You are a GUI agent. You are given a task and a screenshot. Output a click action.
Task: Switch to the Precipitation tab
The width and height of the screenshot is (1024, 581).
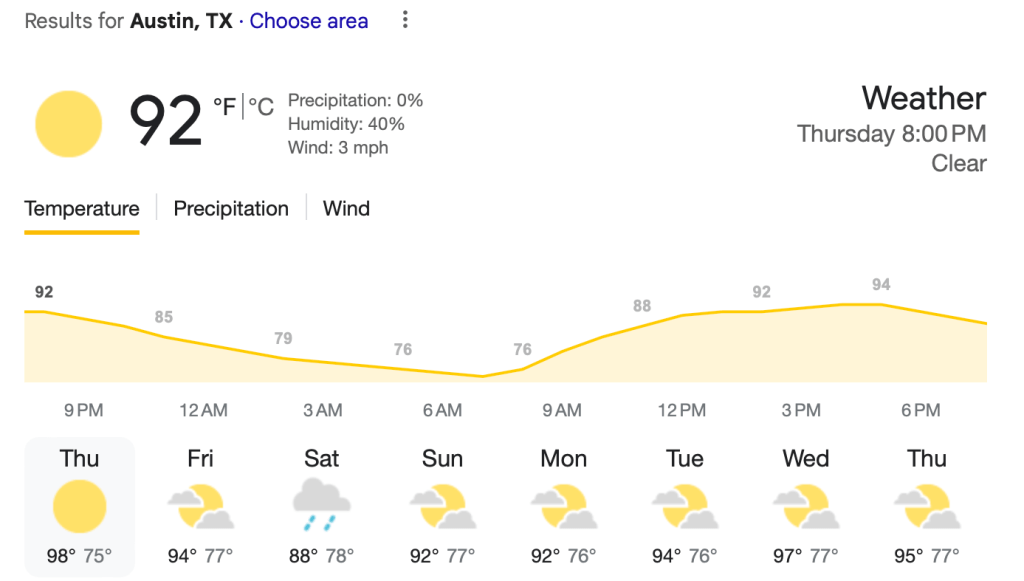(231, 209)
